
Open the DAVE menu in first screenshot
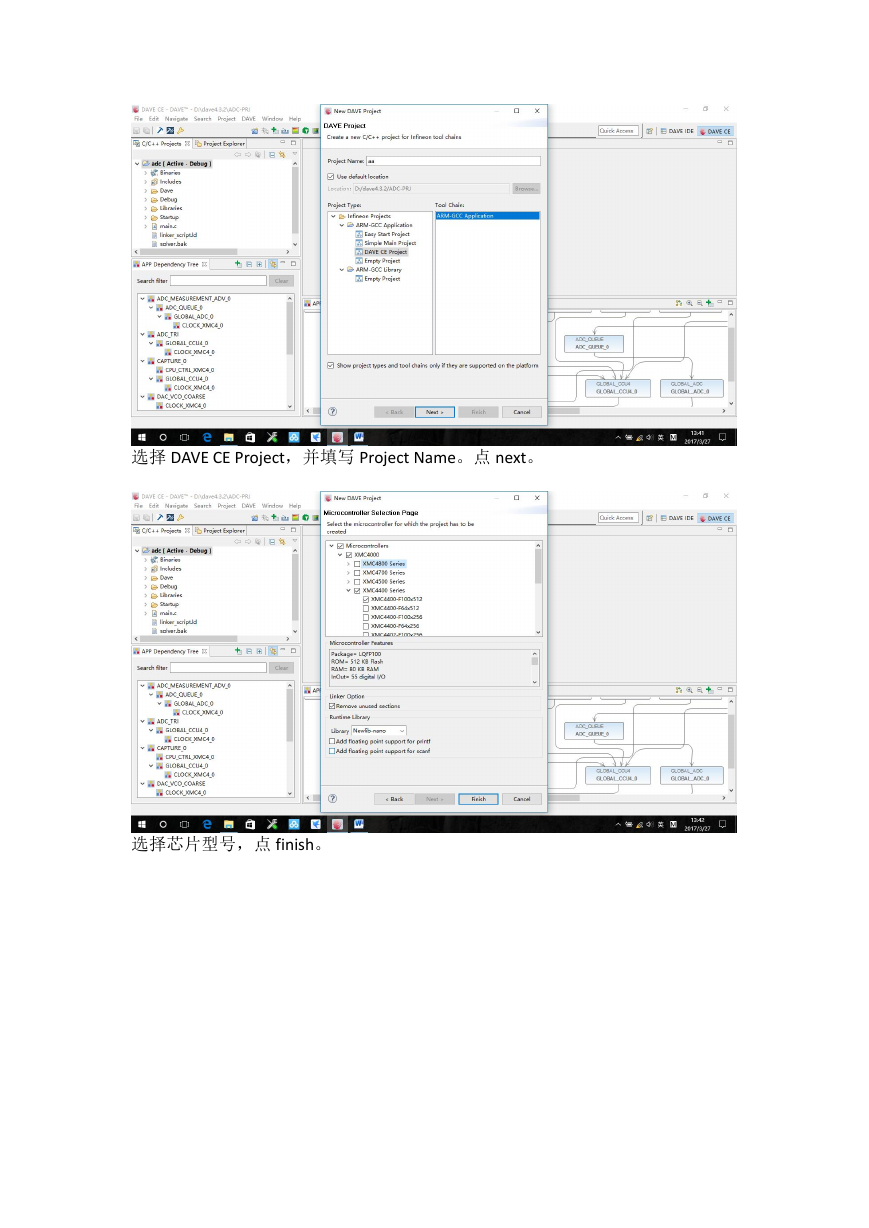pyautogui.click(x=249, y=119)
